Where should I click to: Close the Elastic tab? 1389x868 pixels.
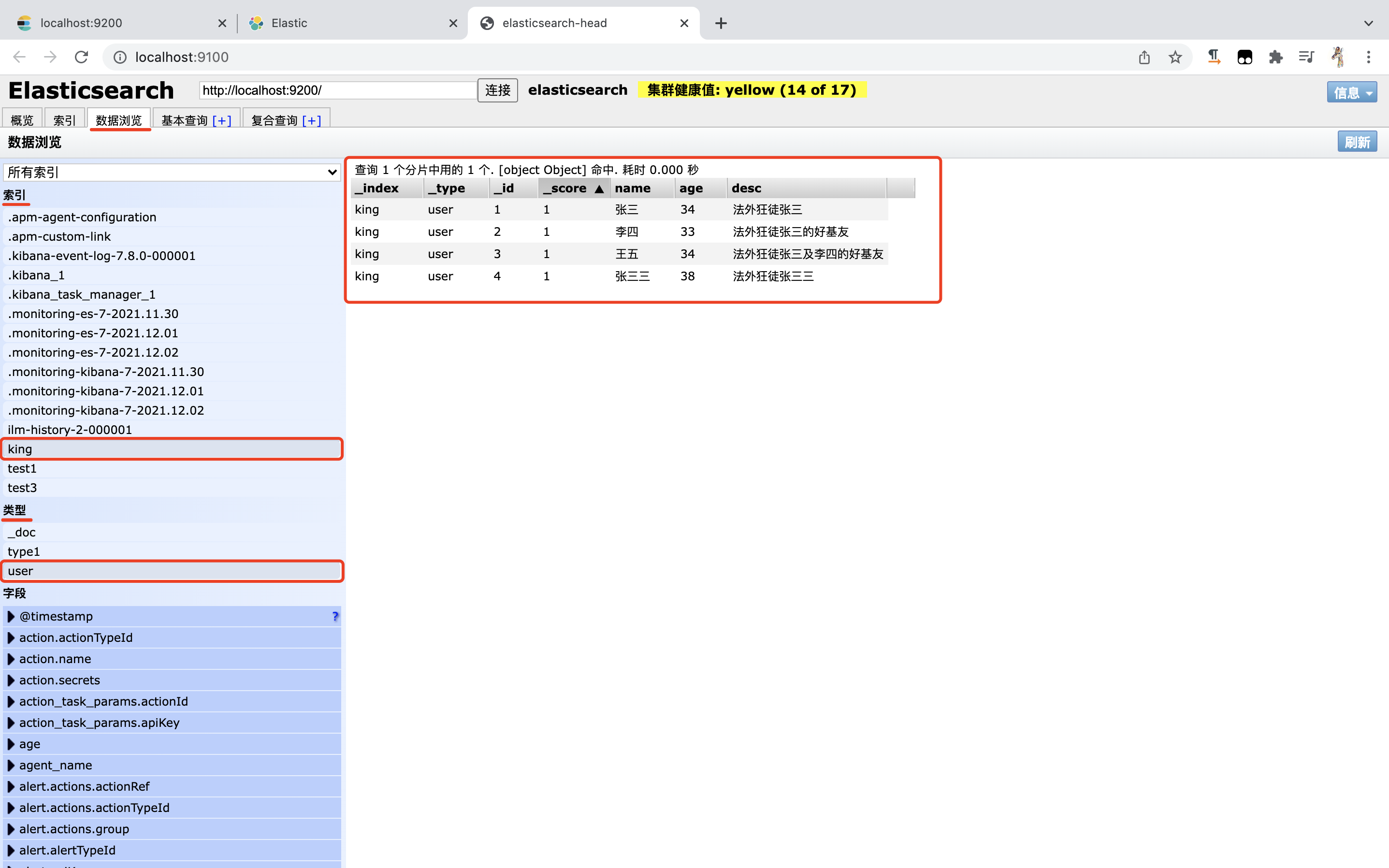click(x=453, y=23)
